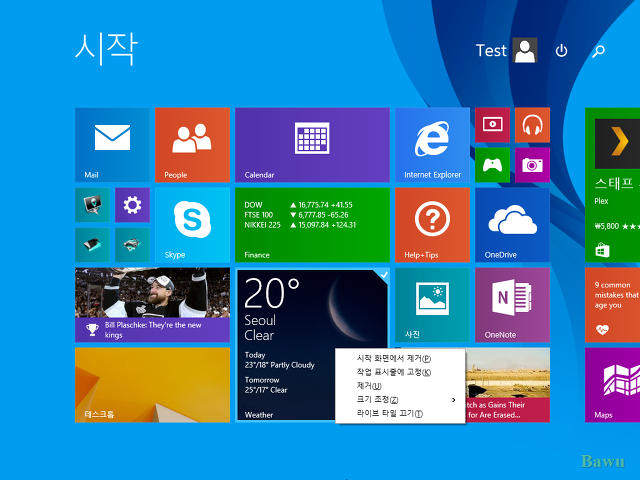This screenshot has width=640, height=480.
Task: Open the 사진 photos tile
Action: point(432,304)
